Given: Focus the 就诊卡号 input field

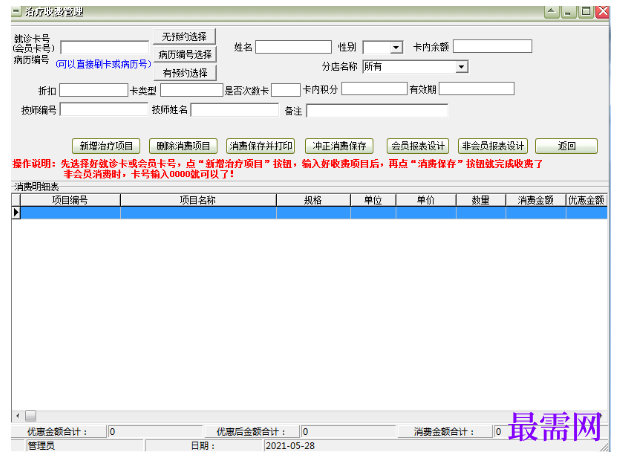Looking at the screenshot, I should 105,47.
